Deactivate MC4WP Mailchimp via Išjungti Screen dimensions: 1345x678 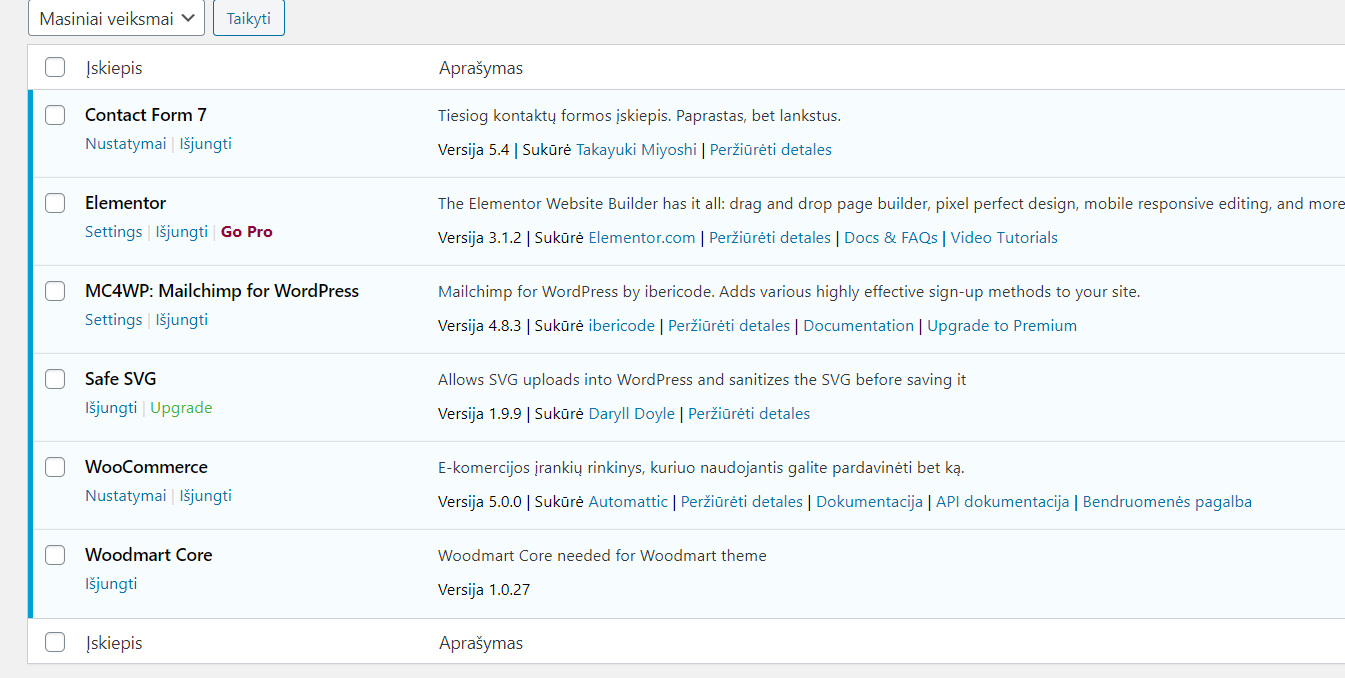182,320
